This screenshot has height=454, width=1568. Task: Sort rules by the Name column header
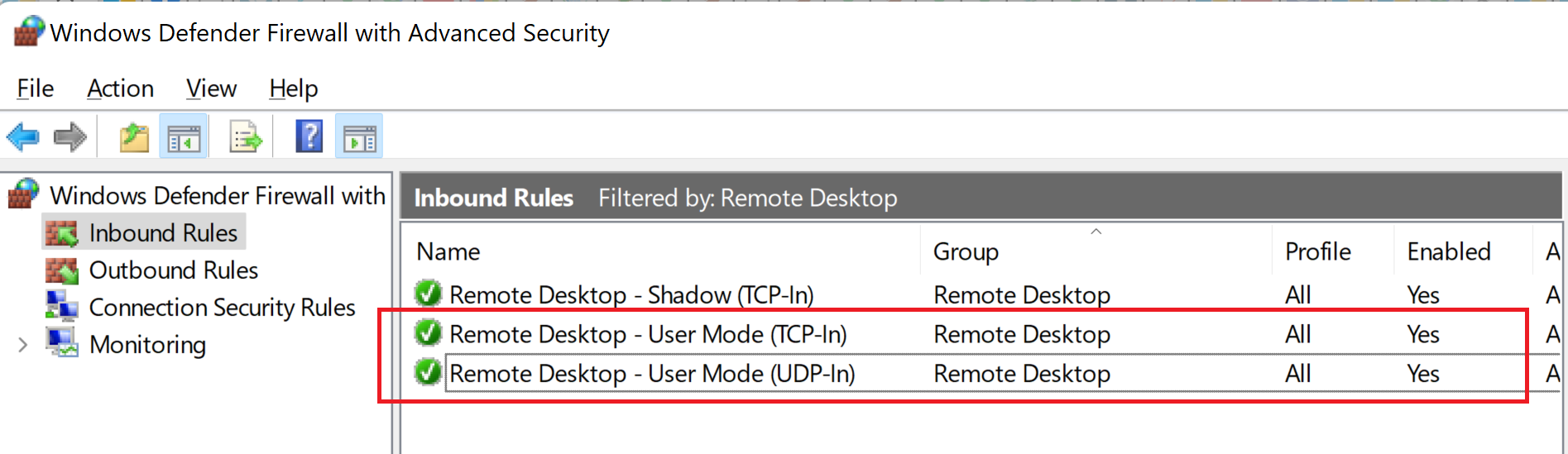pyautogui.click(x=448, y=251)
